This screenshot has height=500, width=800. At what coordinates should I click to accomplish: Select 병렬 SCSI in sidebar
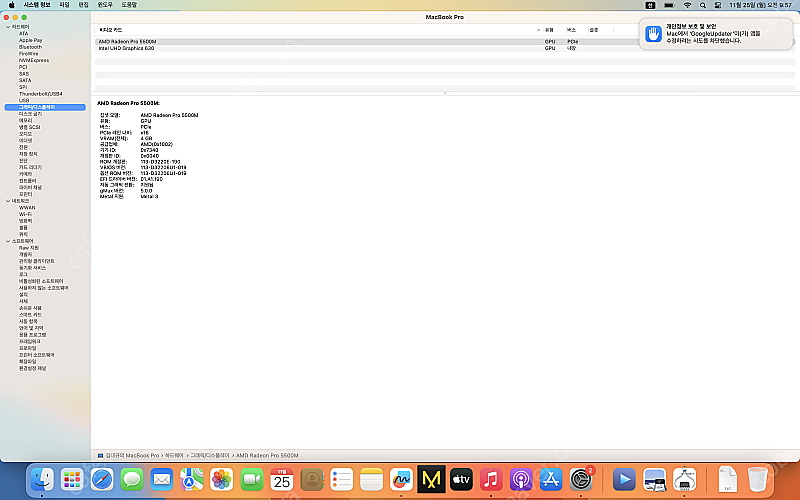30,127
